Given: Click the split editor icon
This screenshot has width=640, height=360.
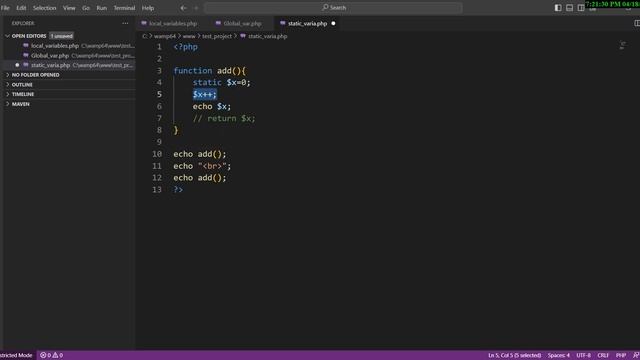Looking at the screenshot, I should 637,23.
